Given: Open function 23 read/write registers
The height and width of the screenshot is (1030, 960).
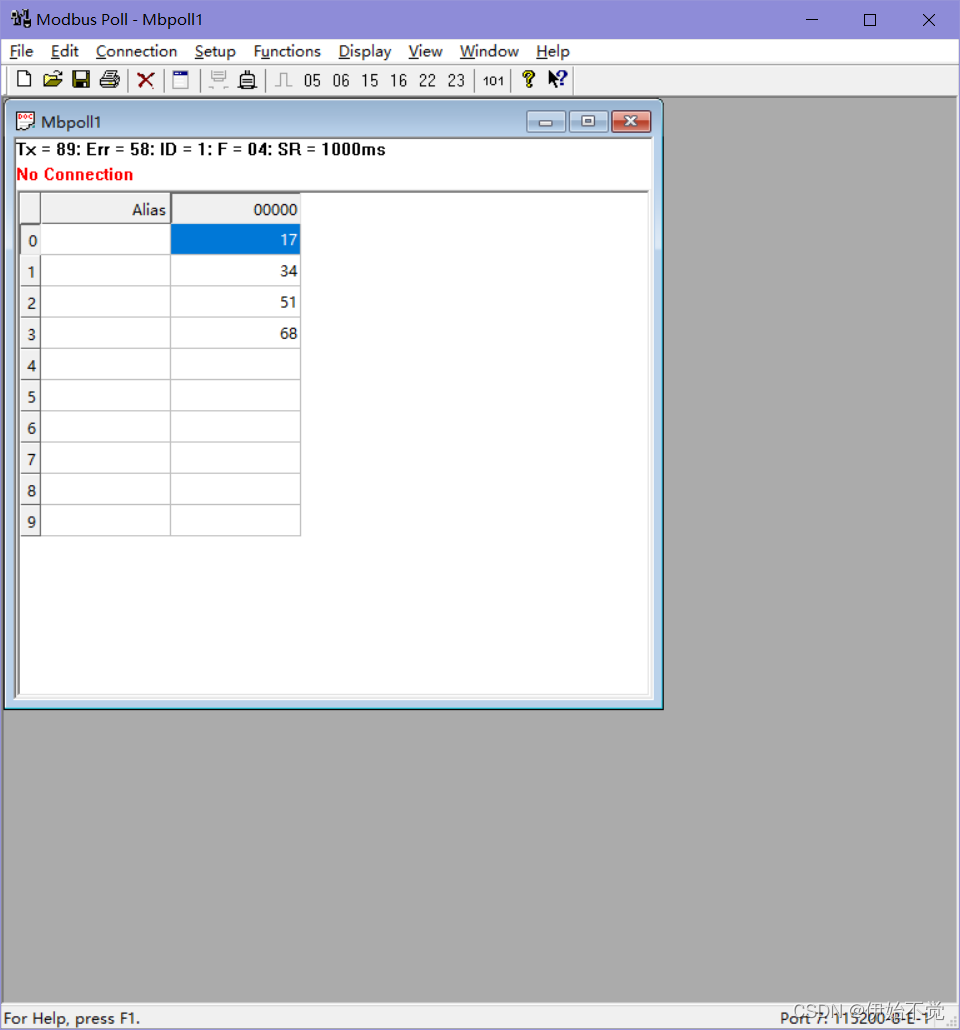Looking at the screenshot, I should 456,81.
